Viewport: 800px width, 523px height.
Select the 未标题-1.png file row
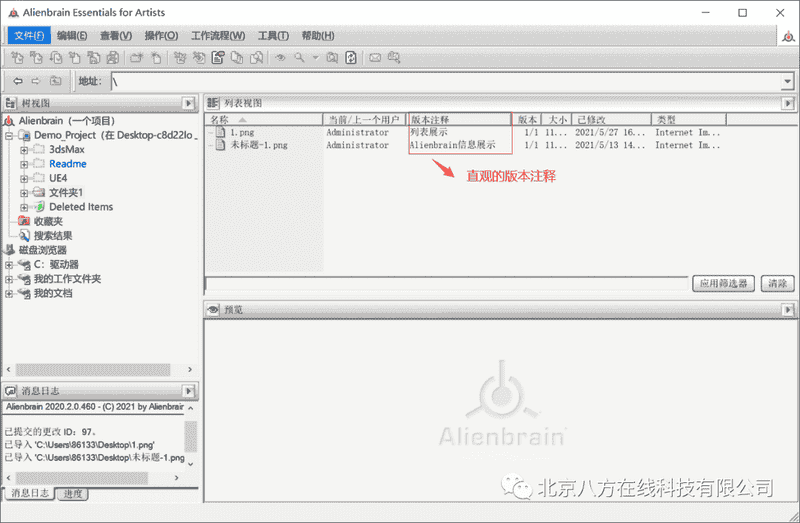click(259, 145)
